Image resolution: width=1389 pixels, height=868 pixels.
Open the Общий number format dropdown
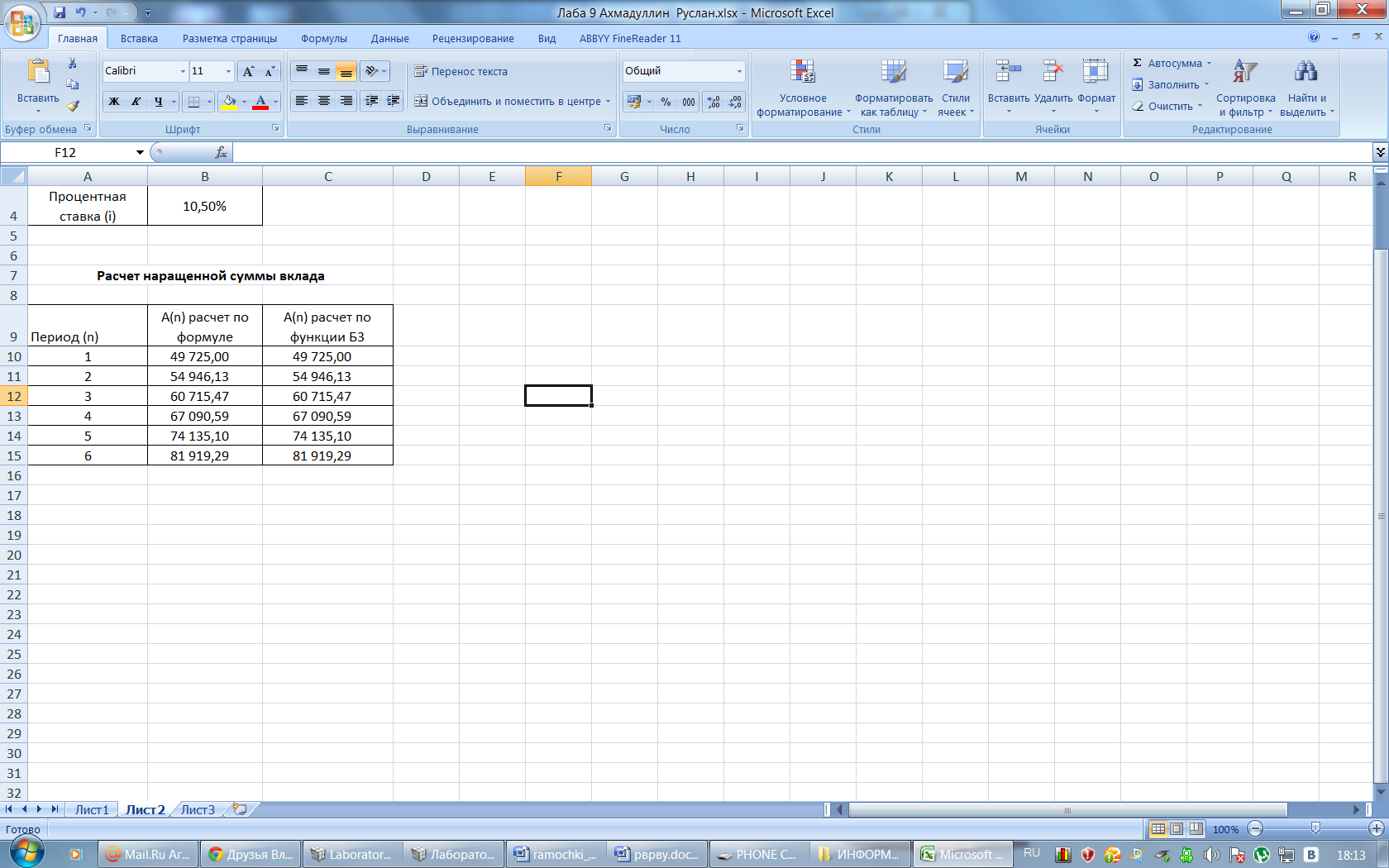(739, 71)
